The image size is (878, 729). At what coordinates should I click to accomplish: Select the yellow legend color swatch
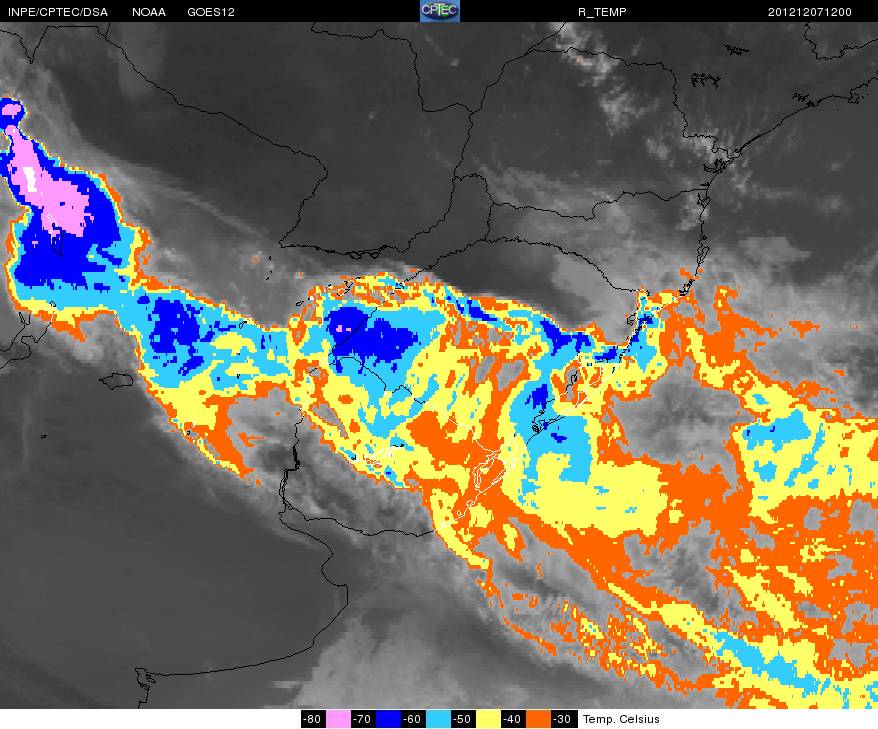488,719
